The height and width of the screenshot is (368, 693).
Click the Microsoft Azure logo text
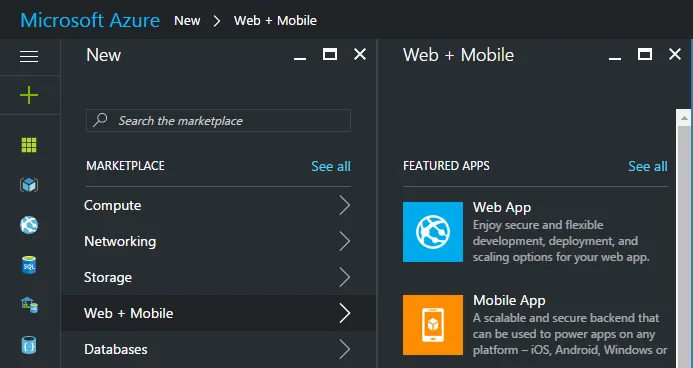(x=90, y=20)
